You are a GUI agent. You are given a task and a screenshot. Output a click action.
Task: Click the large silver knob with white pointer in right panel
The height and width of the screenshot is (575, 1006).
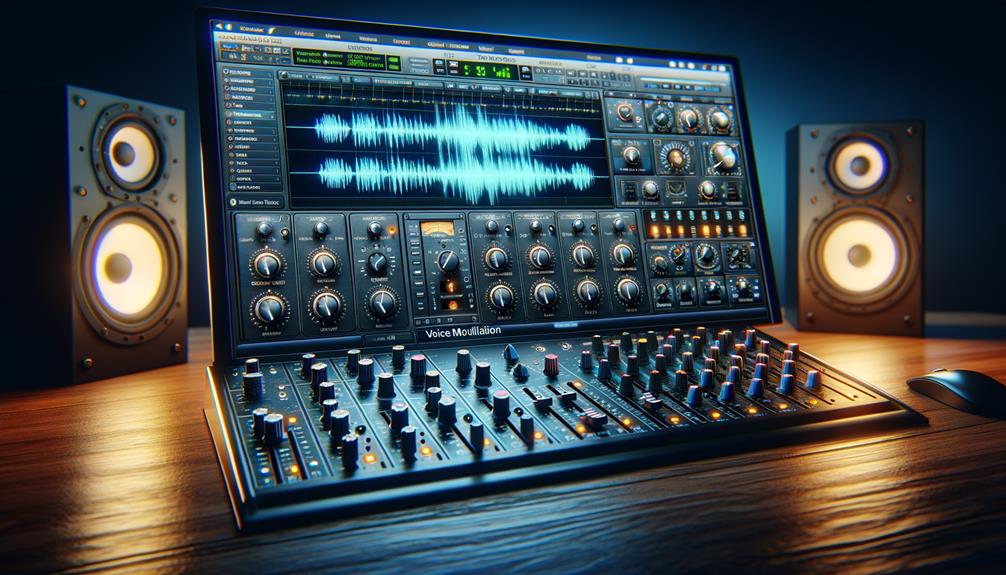(724, 156)
